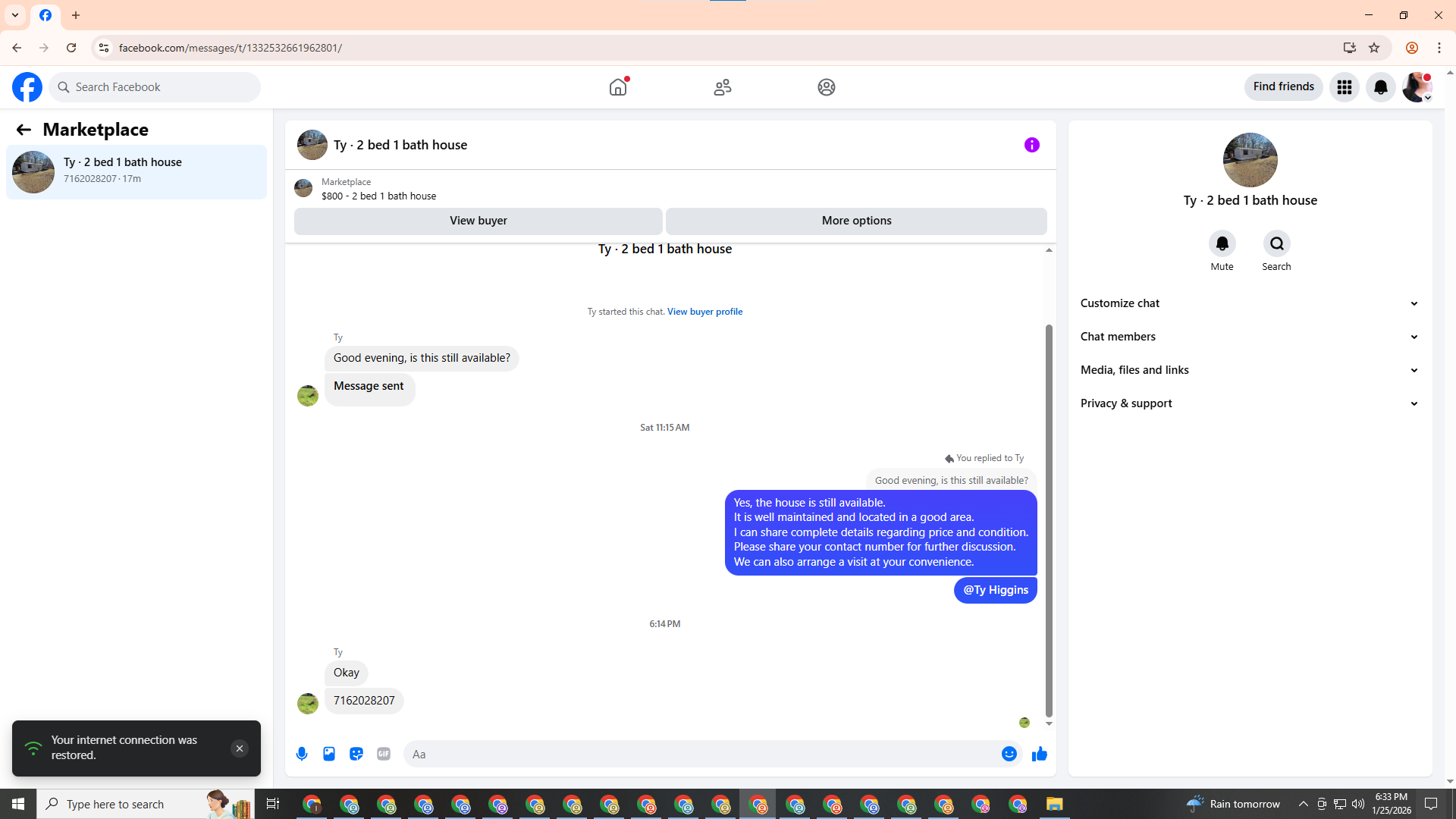
Task: Open the emoji picker smiley icon
Action: [1009, 754]
